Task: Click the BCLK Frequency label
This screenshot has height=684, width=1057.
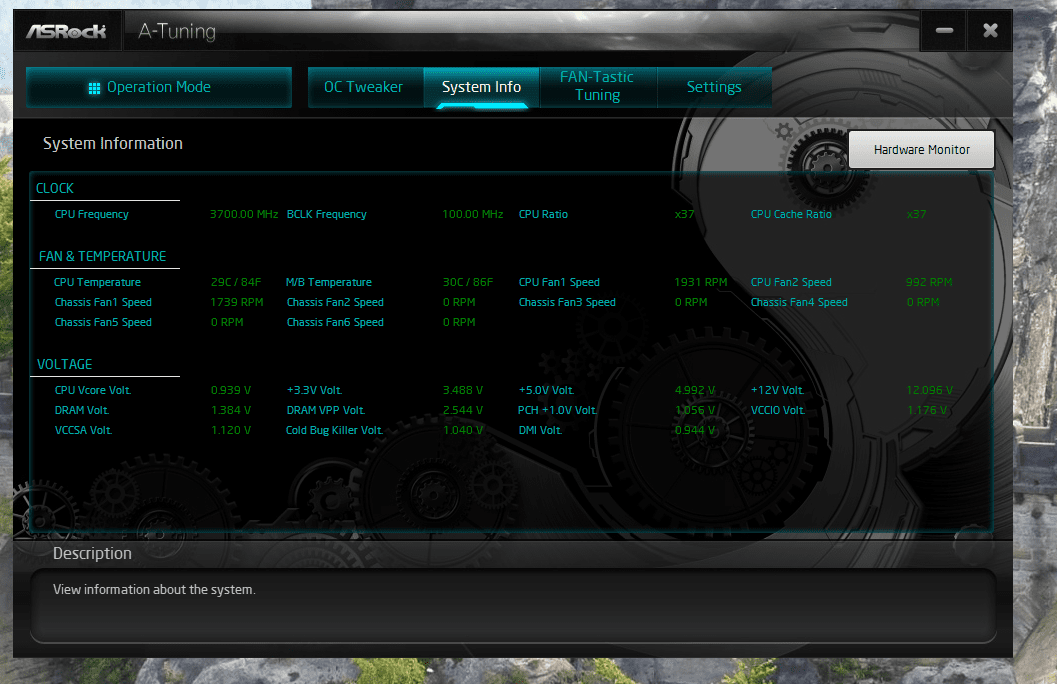Action: coord(327,214)
